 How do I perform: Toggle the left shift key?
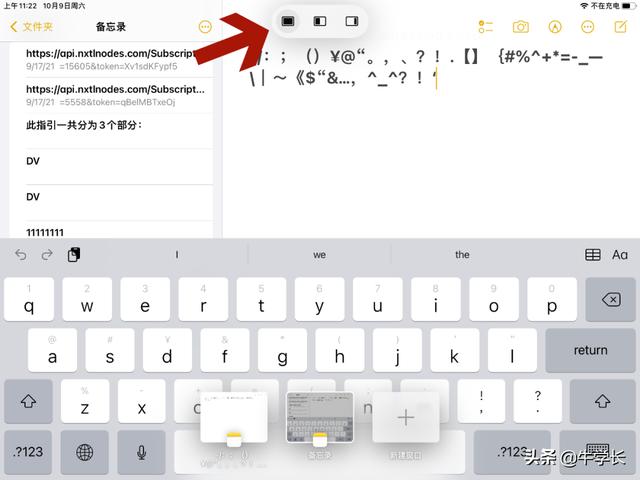(x=29, y=401)
